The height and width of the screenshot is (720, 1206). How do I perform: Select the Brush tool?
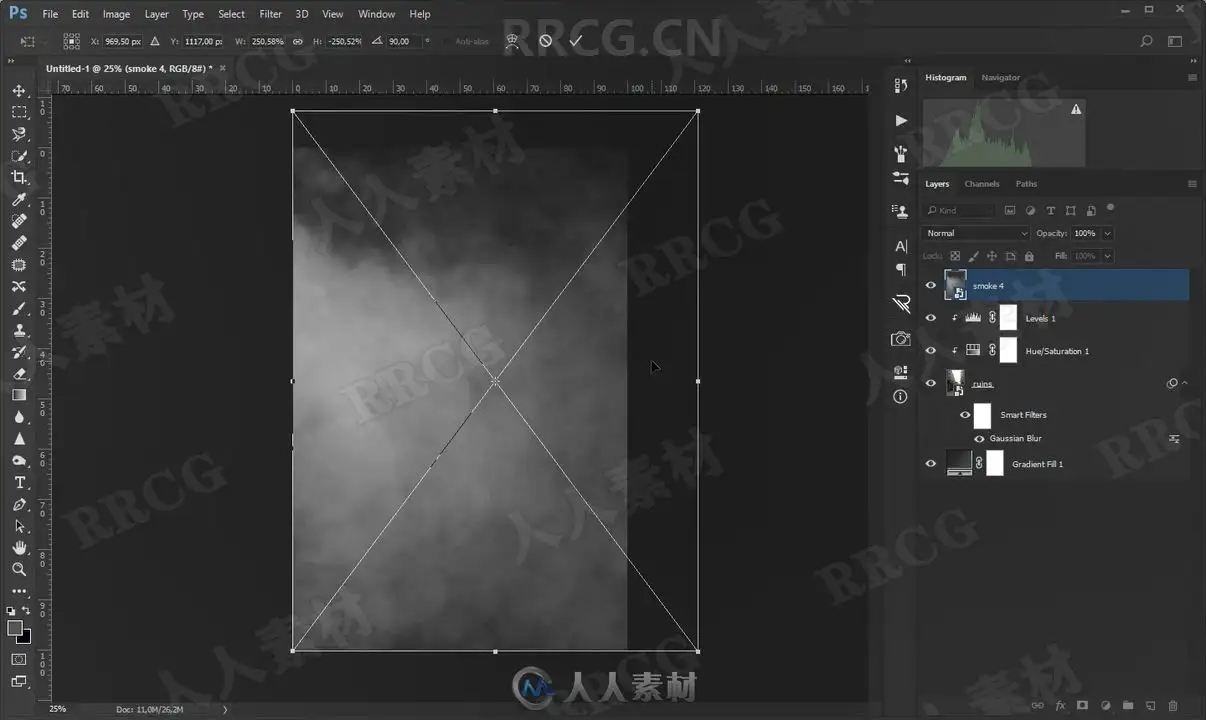[x=19, y=308]
